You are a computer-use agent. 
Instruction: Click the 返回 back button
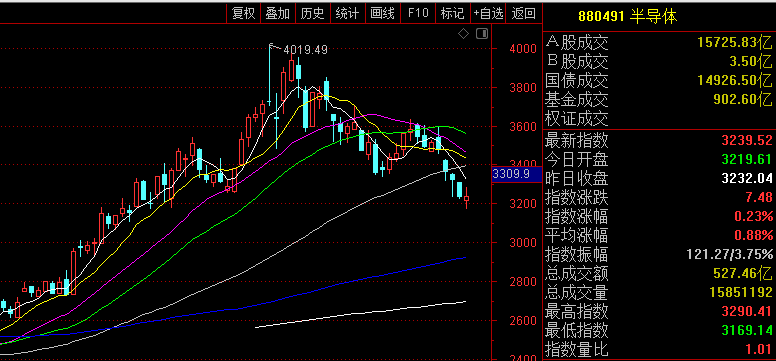524,13
